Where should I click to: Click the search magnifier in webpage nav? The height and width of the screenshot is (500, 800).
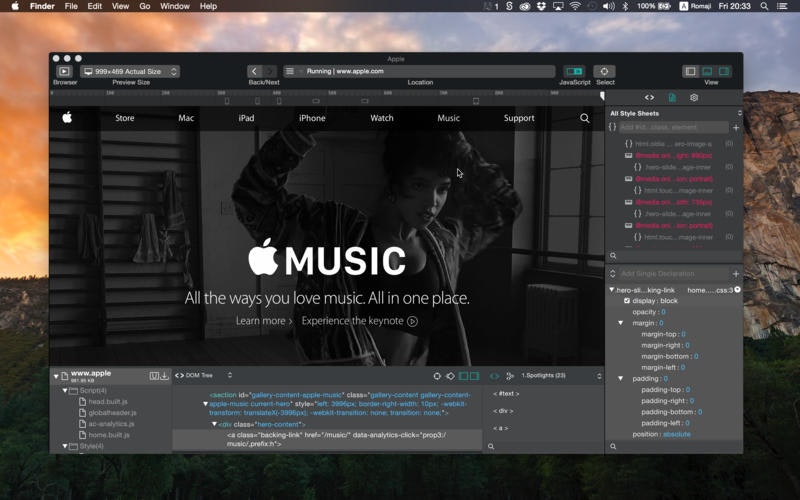(585, 118)
